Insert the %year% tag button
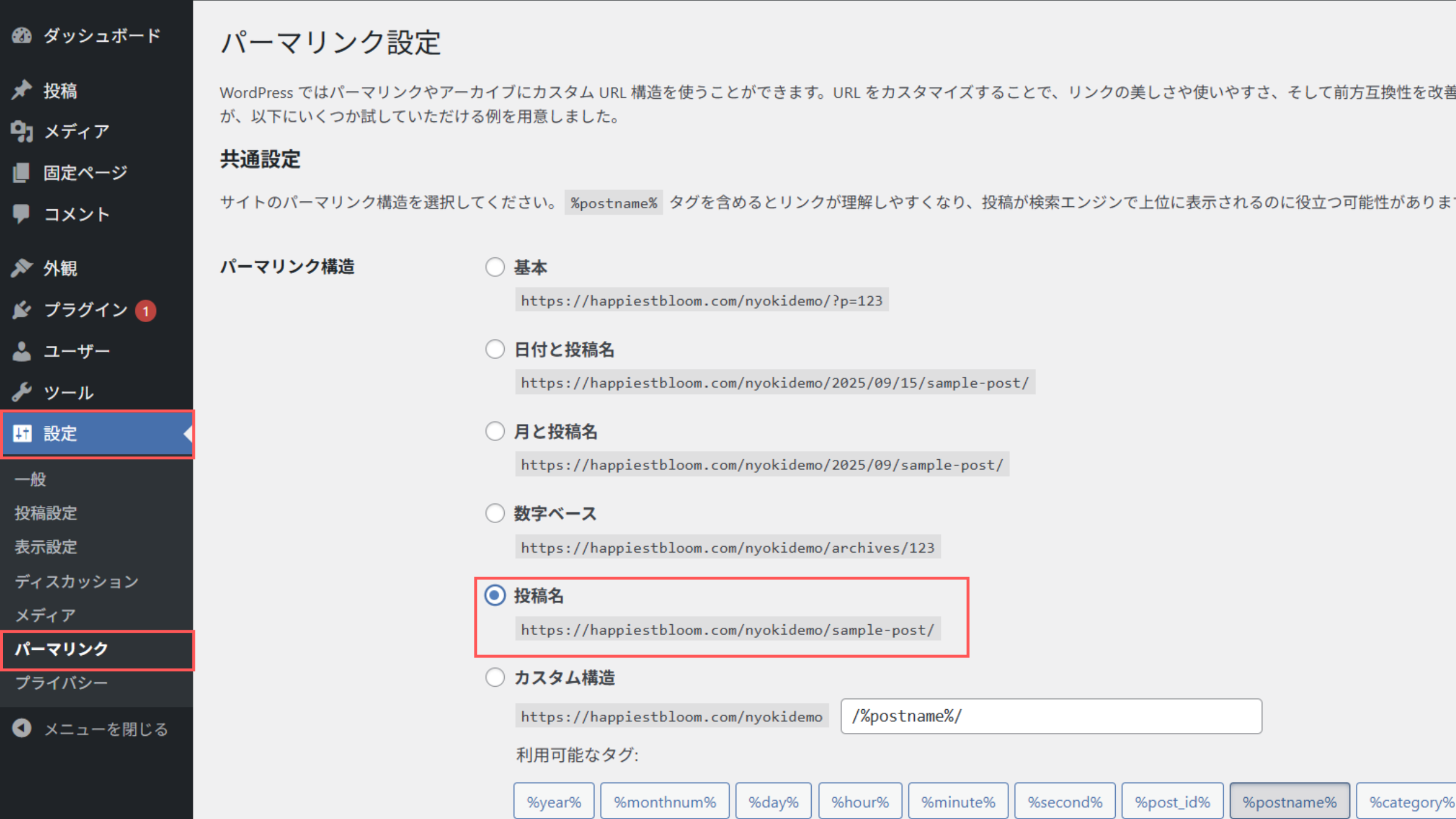The height and width of the screenshot is (819, 1456). coord(553,802)
